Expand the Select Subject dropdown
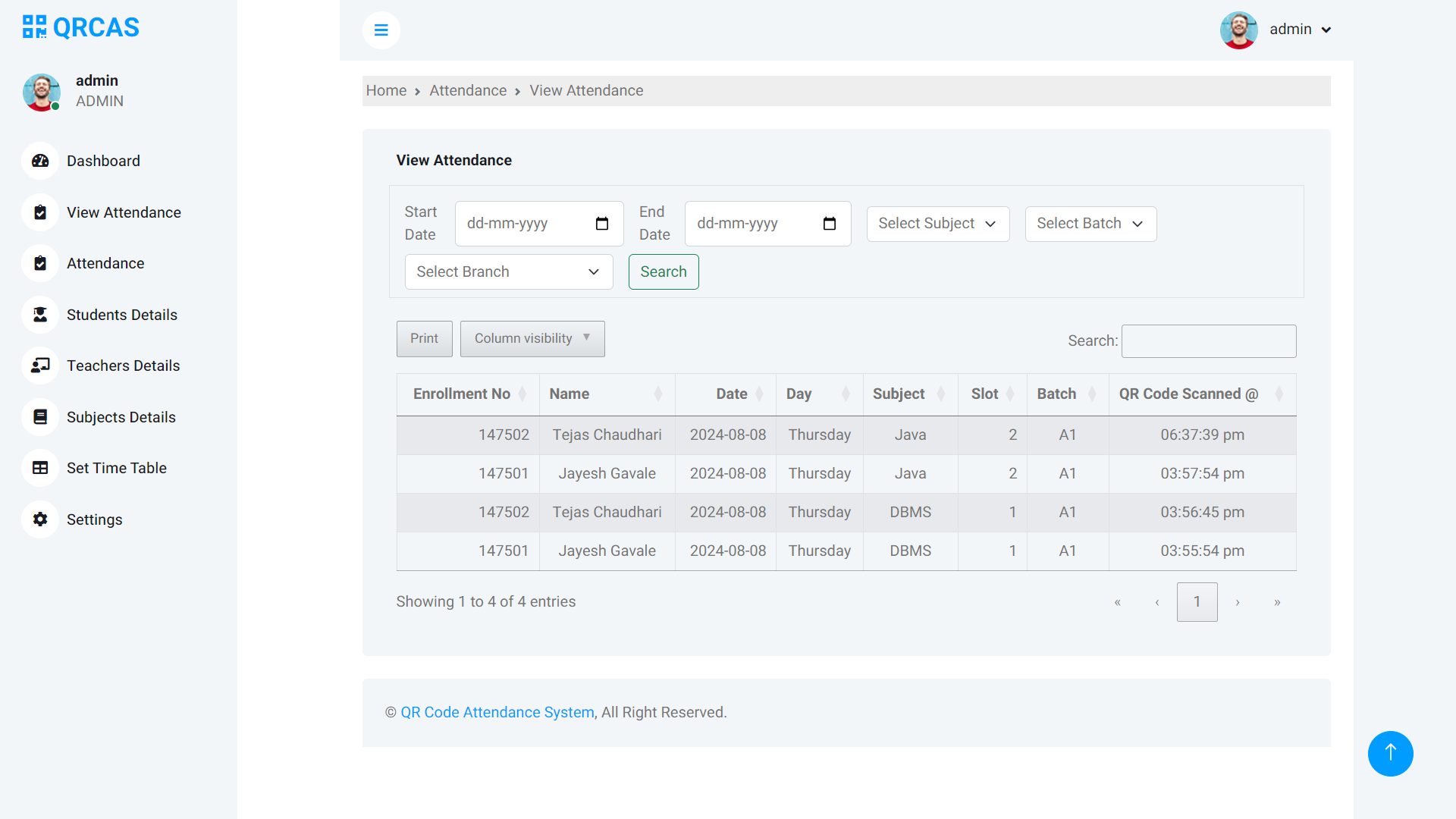This screenshot has height=819, width=1456. tap(937, 224)
